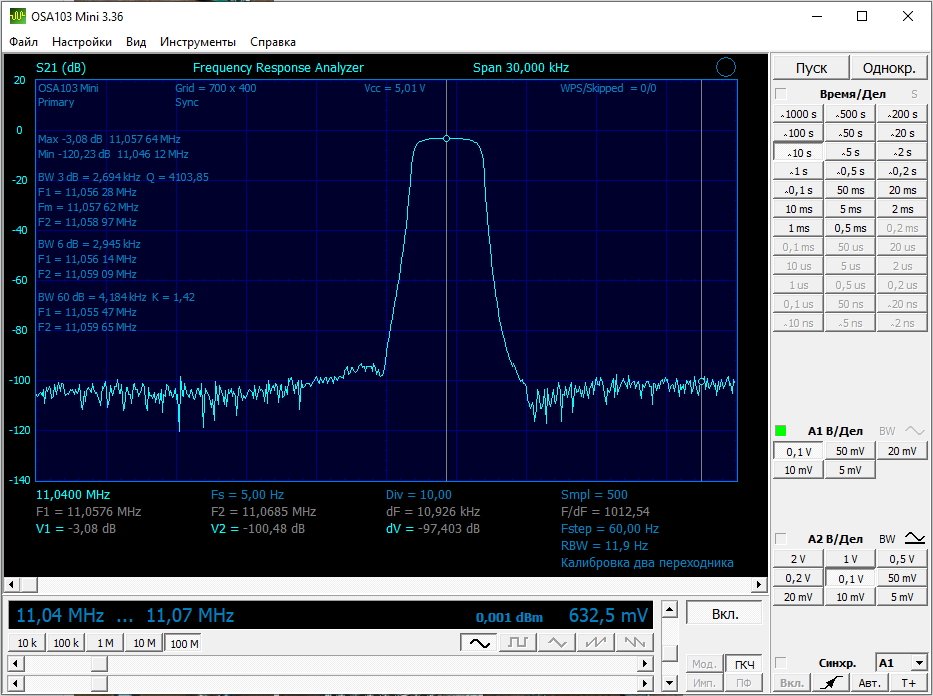Toggle the Синхр. checkbox
Image resolution: width=933 pixels, height=696 pixels.
[781, 663]
